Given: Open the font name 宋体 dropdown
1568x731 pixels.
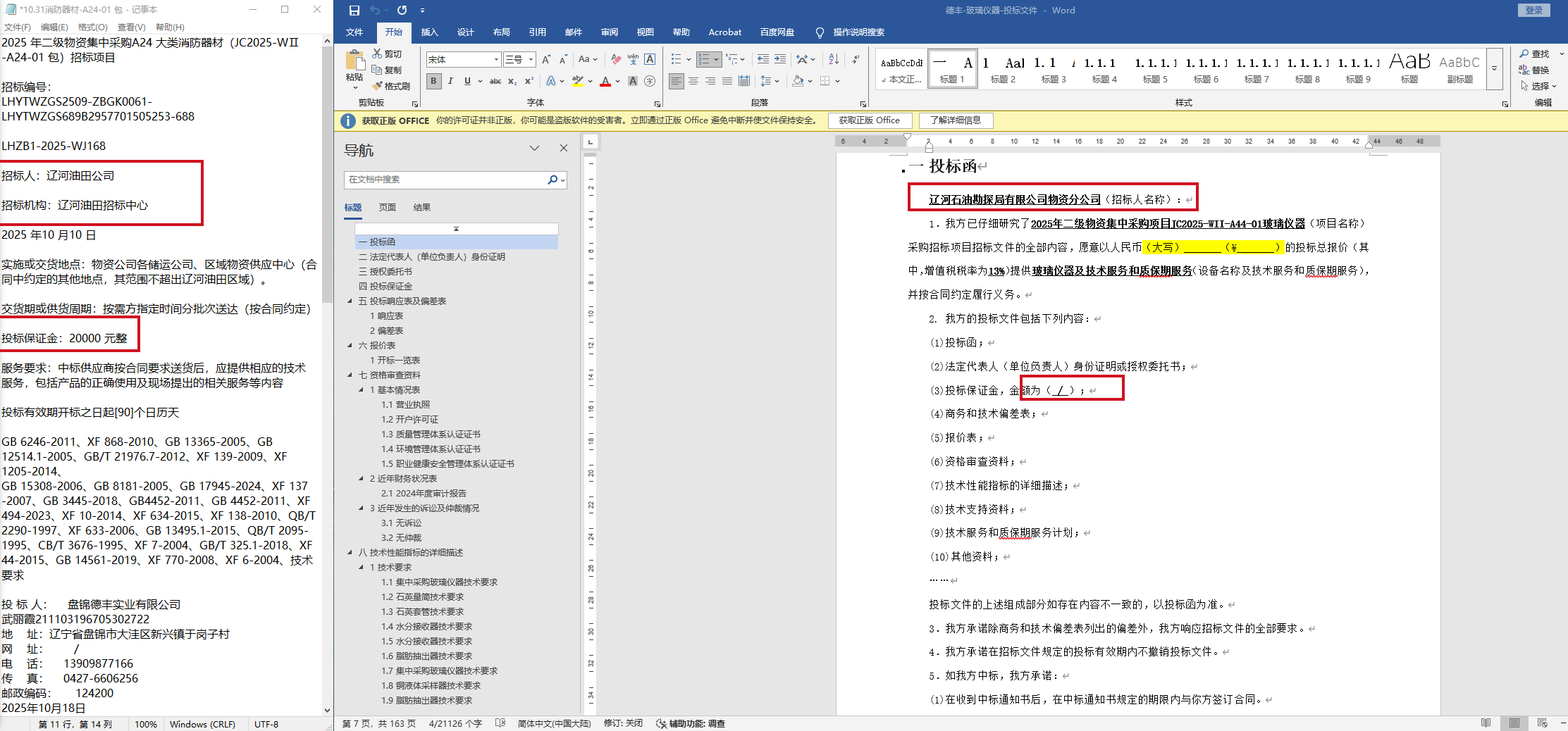Looking at the screenshot, I should [x=496, y=60].
